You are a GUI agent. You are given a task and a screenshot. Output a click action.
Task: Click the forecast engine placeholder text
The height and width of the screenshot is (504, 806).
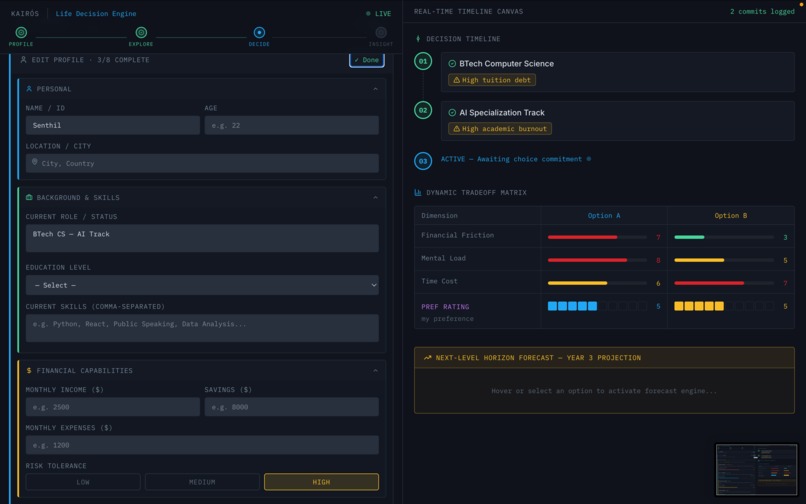point(603,391)
